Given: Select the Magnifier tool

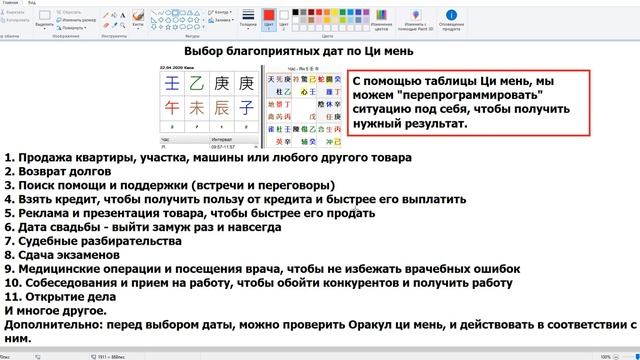Looking at the screenshot, I should (x=122, y=25).
